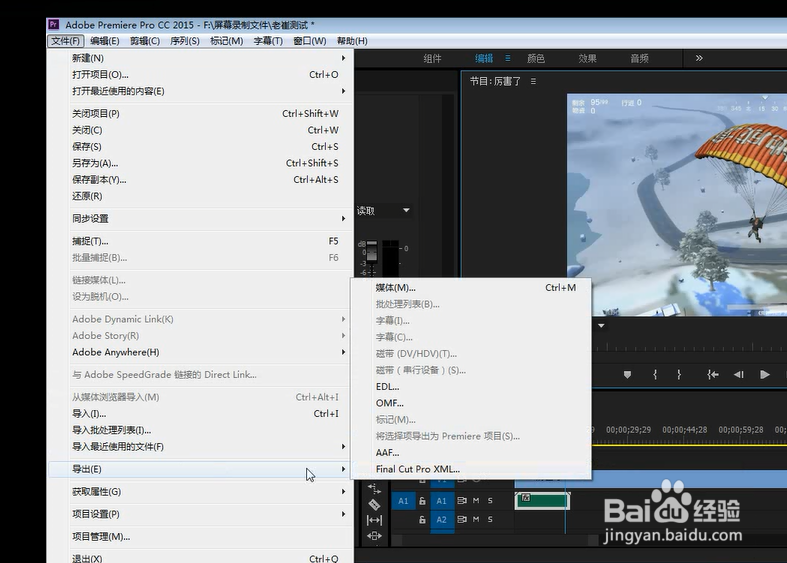Open the 标记(M) menu in menu bar
Screen dimensions: 787x563
226,41
